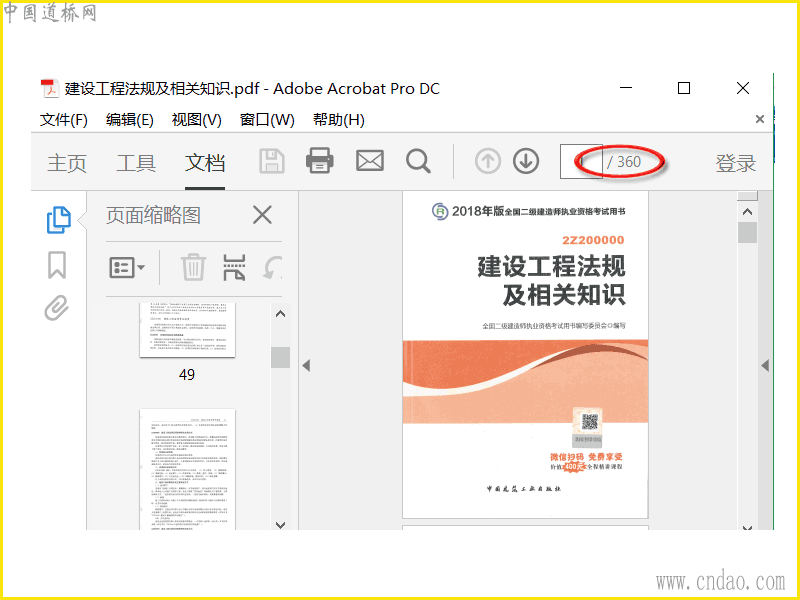Select the thumbnail below page 49
The width and height of the screenshot is (800, 600).
click(x=187, y=469)
